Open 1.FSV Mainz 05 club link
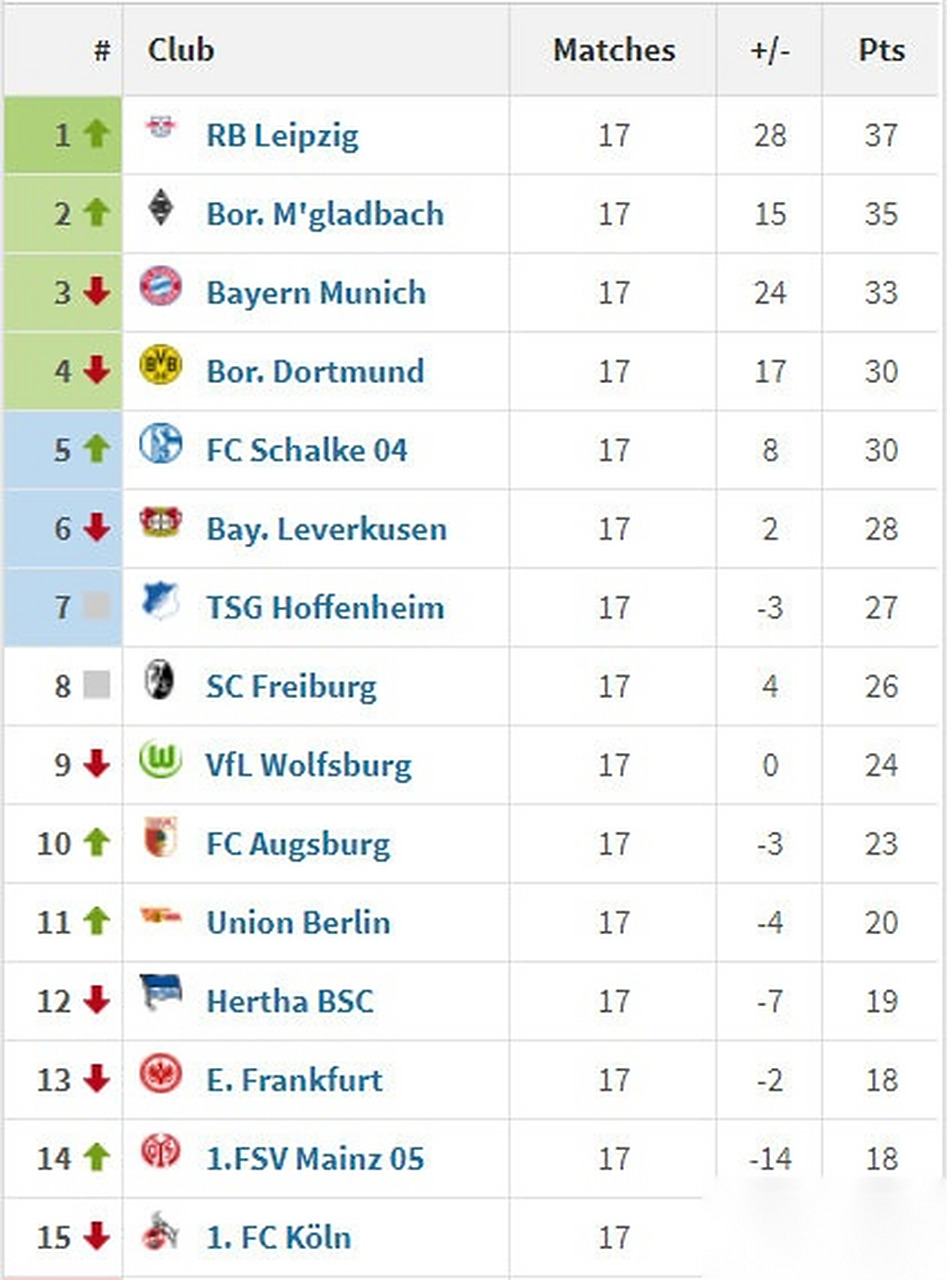947x1280 pixels. (x=315, y=1159)
